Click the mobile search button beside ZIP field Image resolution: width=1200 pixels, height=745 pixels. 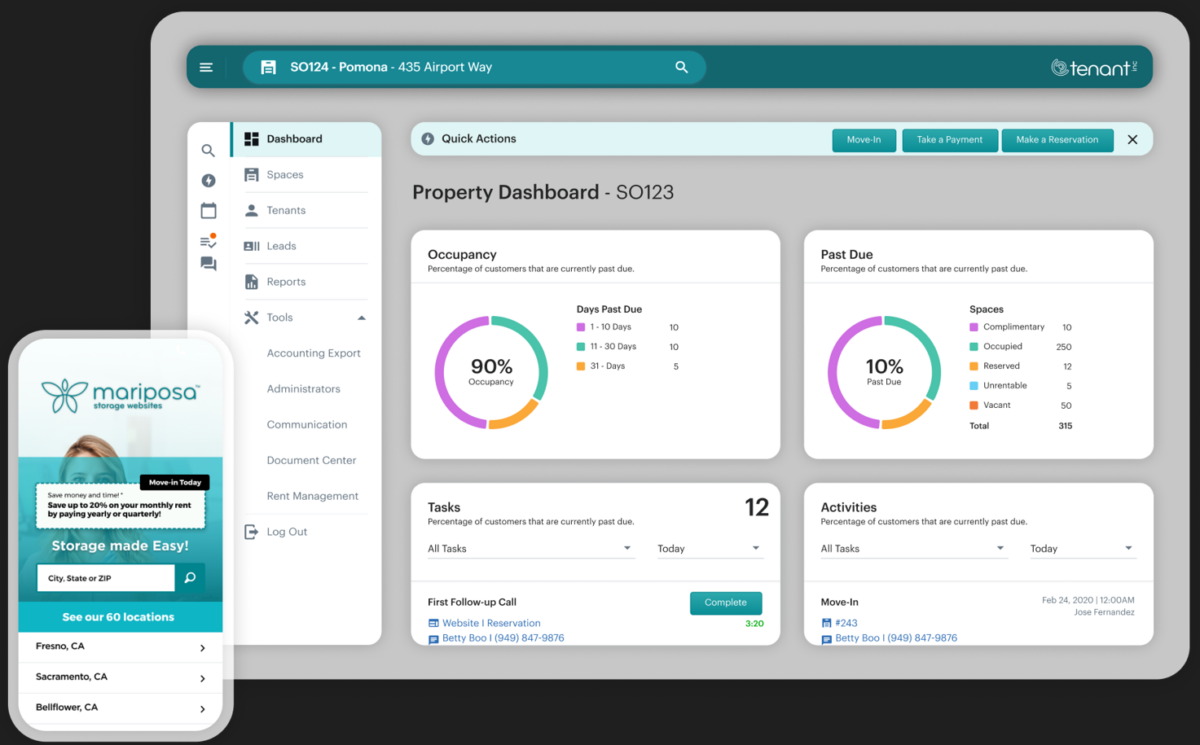click(x=189, y=578)
